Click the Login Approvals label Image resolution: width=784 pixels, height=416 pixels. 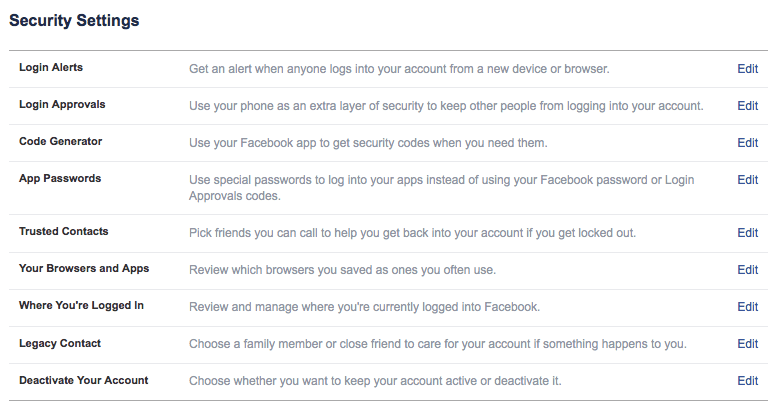pos(62,105)
